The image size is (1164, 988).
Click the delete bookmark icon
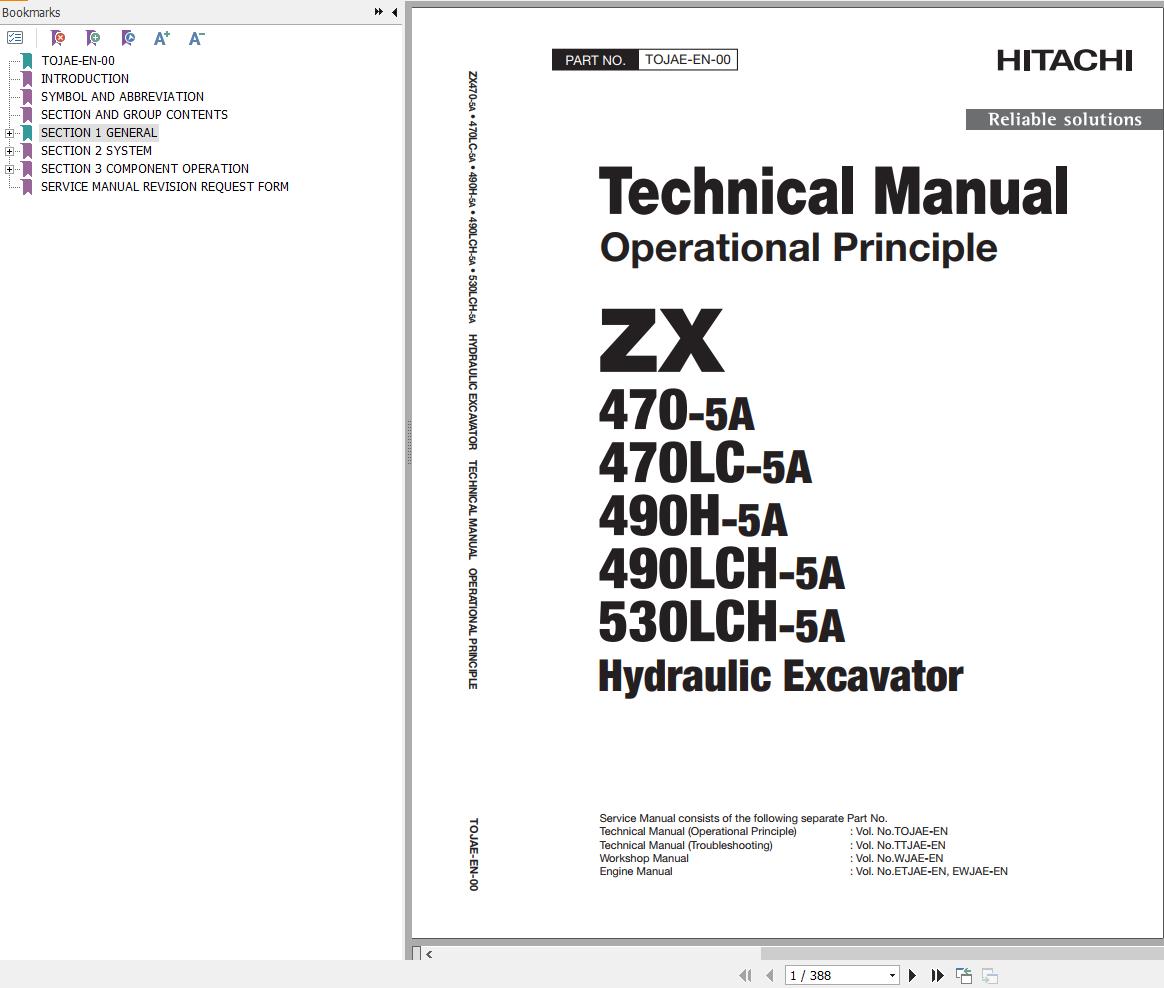click(57, 37)
